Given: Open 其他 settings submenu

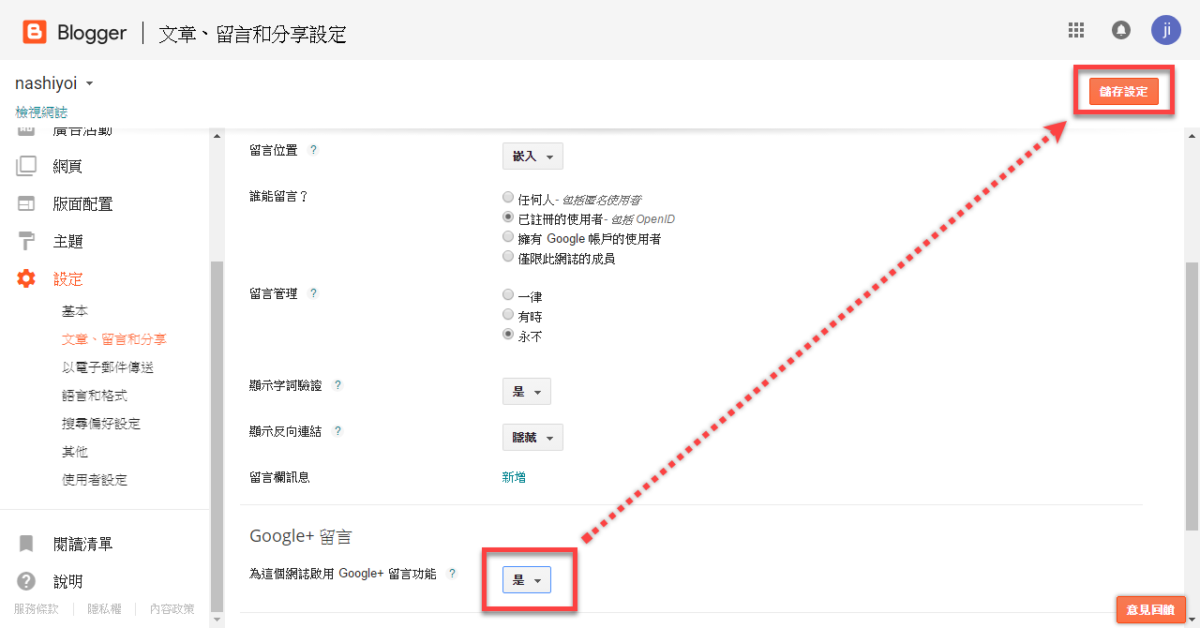Looking at the screenshot, I should (75, 452).
